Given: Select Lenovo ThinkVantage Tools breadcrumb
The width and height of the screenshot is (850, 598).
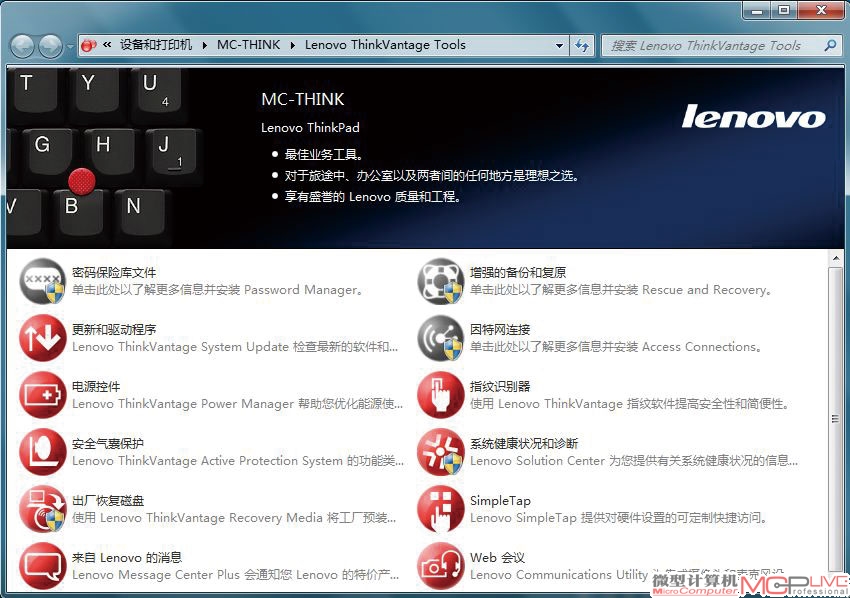Looking at the screenshot, I should (x=385, y=45).
